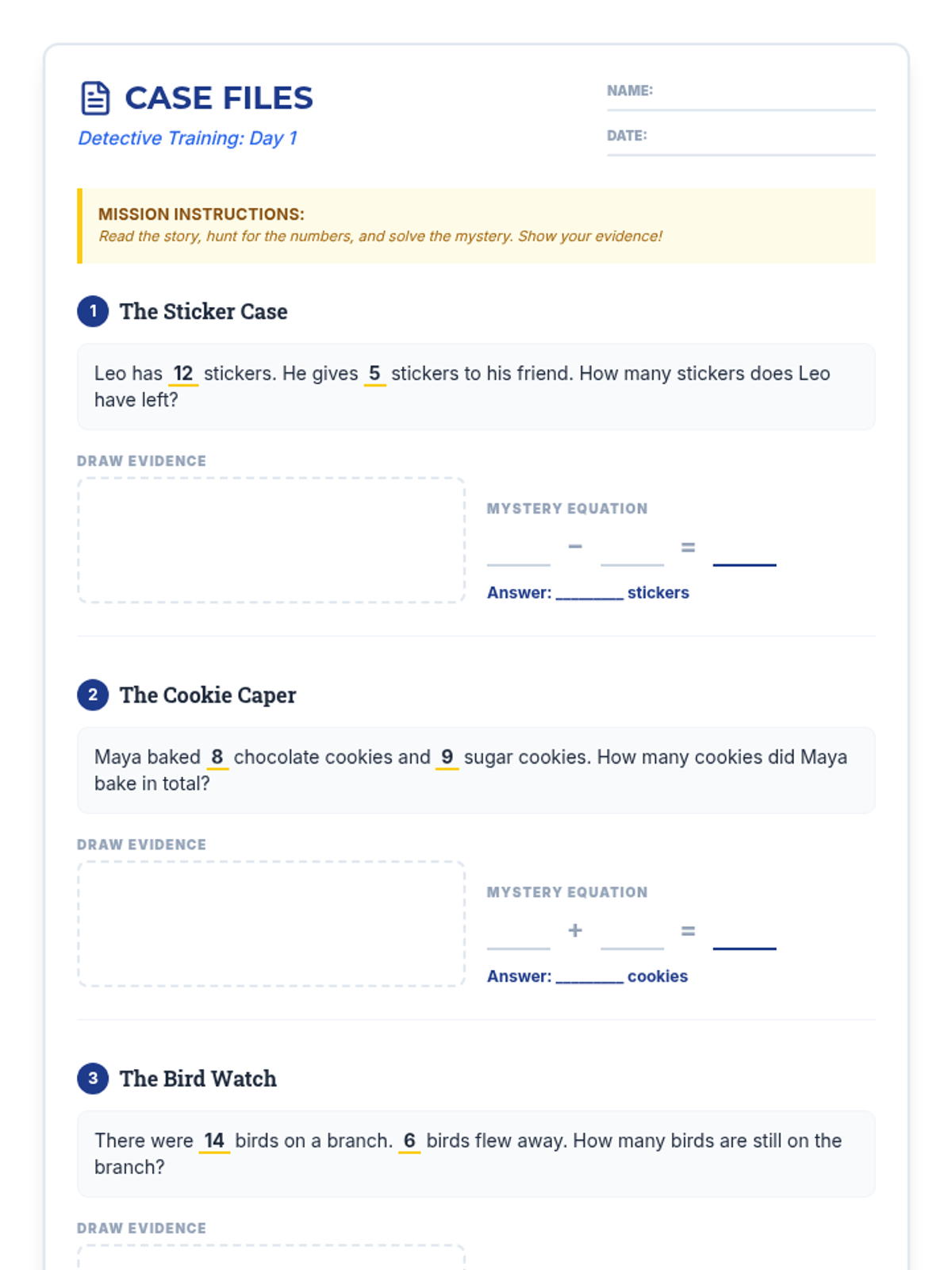
Task: Click the Cookie Caper draw evidence box
Action: pyautogui.click(x=271, y=924)
